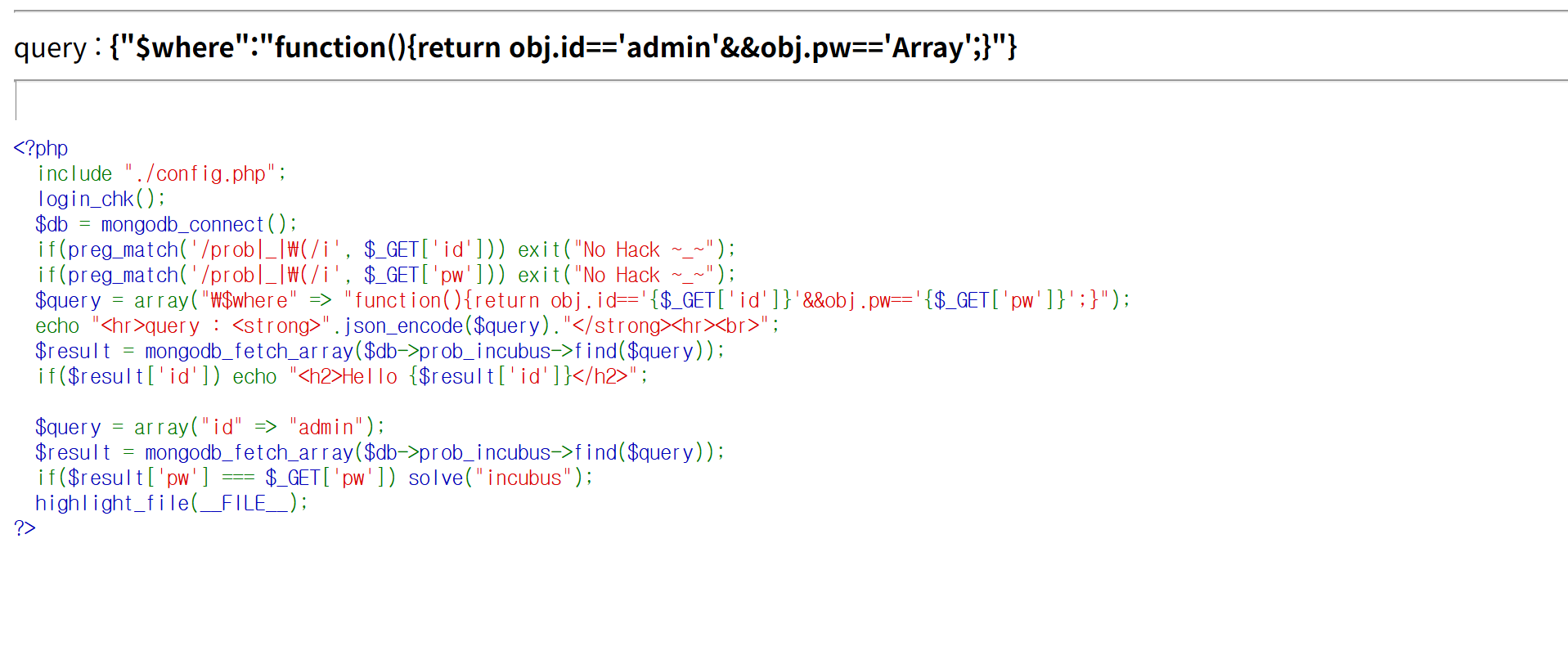Click the highlight_file(__FILE__); line
Screen dimensions: 1568x660
pos(171,503)
